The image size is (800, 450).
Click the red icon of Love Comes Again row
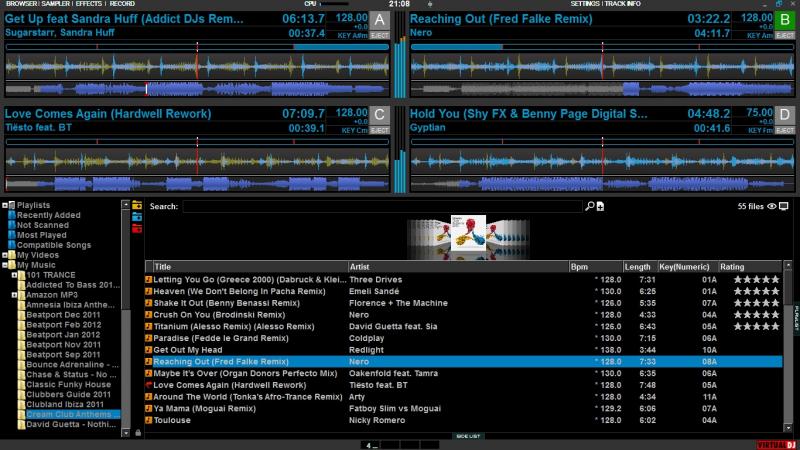click(x=148, y=385)
